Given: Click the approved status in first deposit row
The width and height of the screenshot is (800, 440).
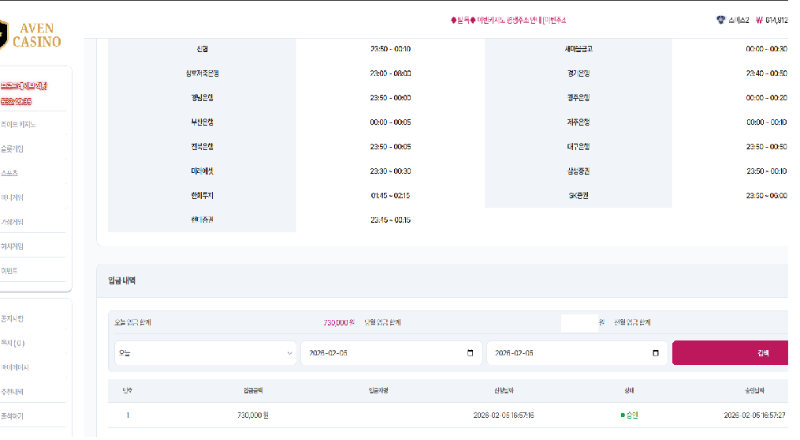Looking at the screenshot, I should tap(630, 415).
